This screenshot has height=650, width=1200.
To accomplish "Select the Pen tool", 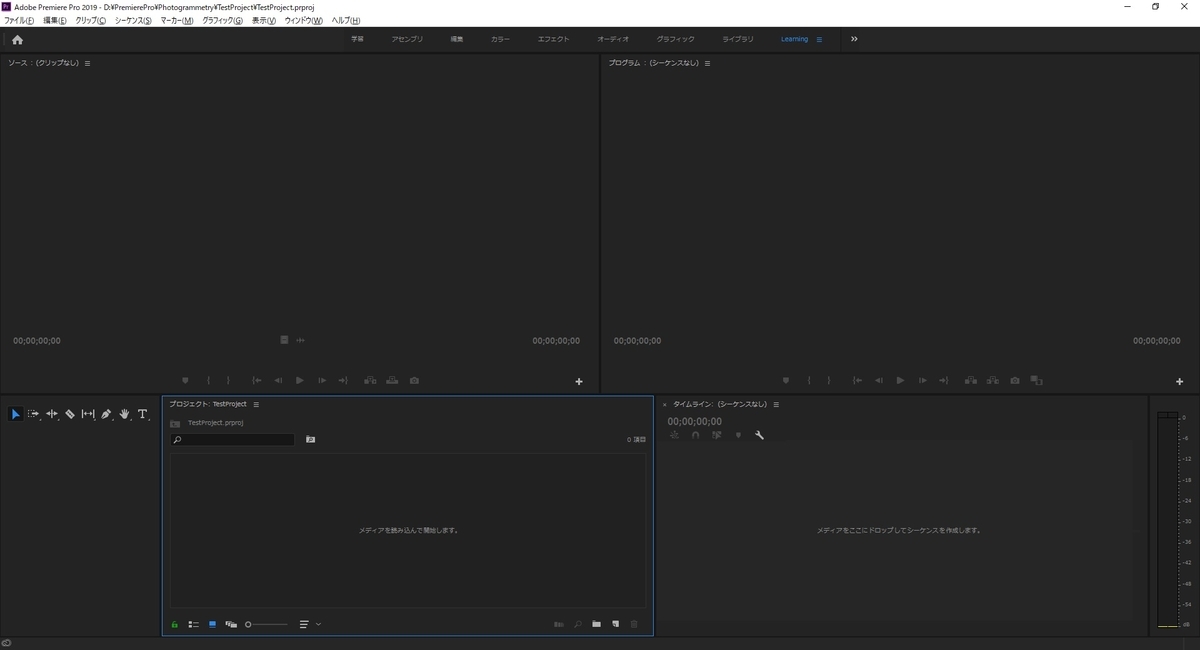I will (x=106, y=414).
